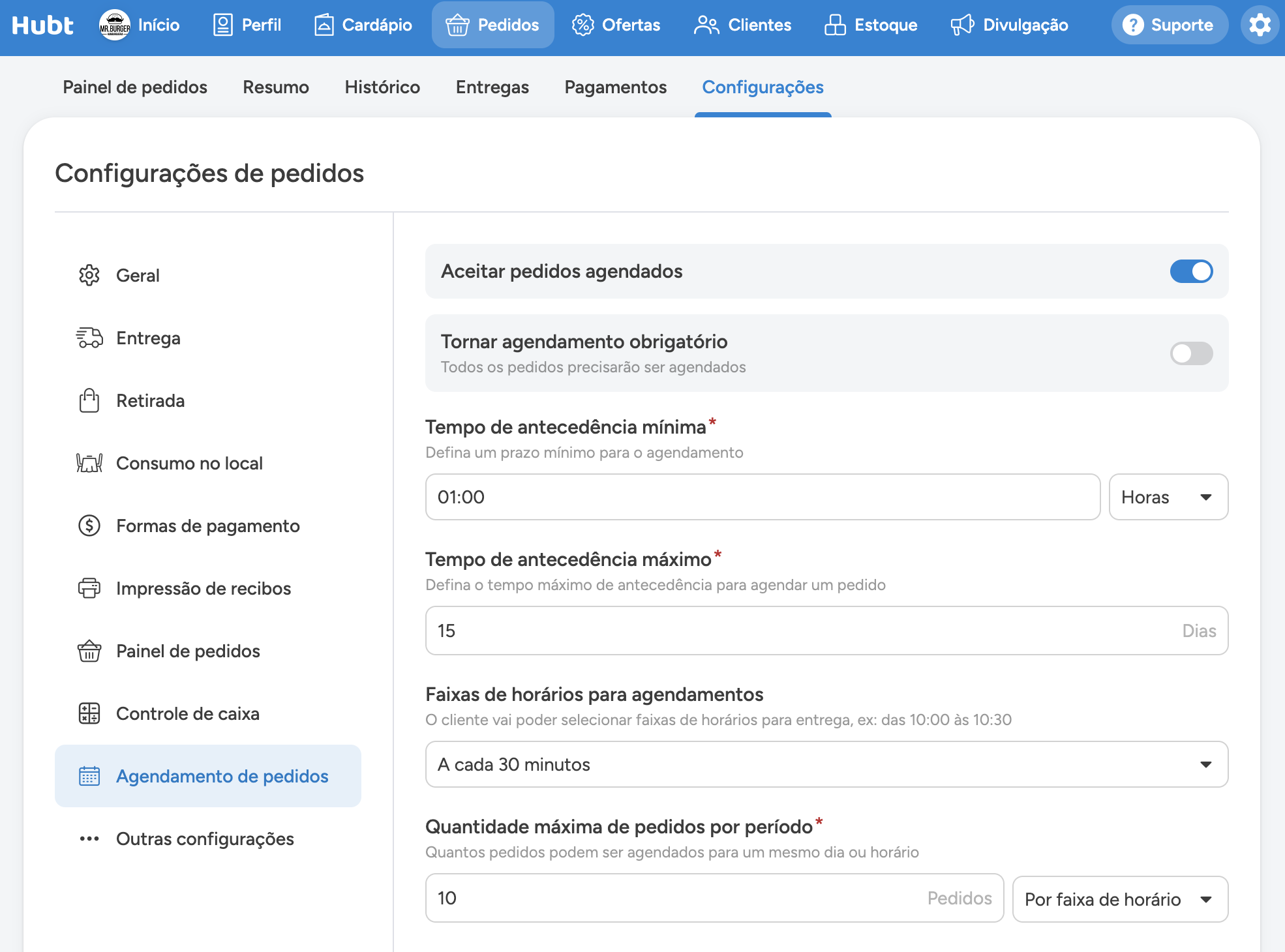Image resolution: width=1285 pixels, height=952 pixels.
Task: Click the maximum lead time field showing 15
Action: pyautogui.click(x=826, y=631)
